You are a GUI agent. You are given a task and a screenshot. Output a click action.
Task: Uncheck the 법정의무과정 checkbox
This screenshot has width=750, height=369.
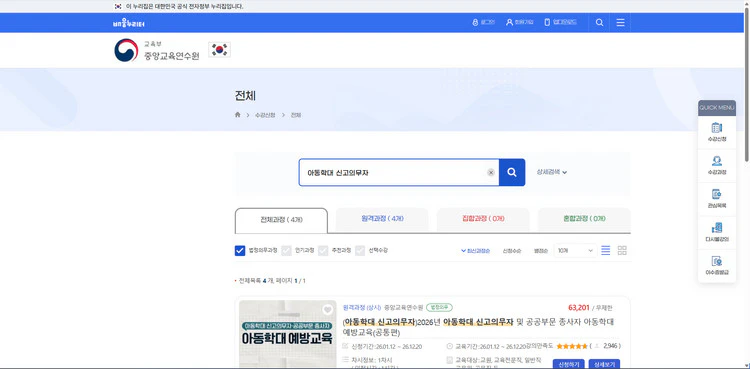coord(240,250)
